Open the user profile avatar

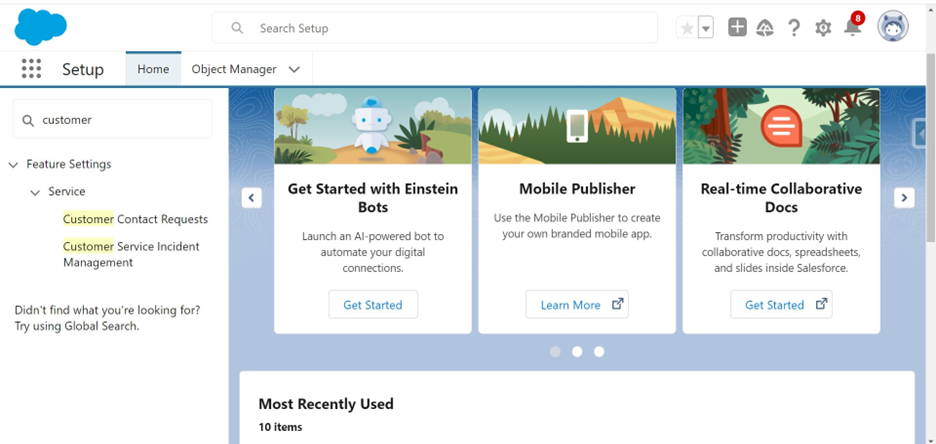(x=892, y=27)
